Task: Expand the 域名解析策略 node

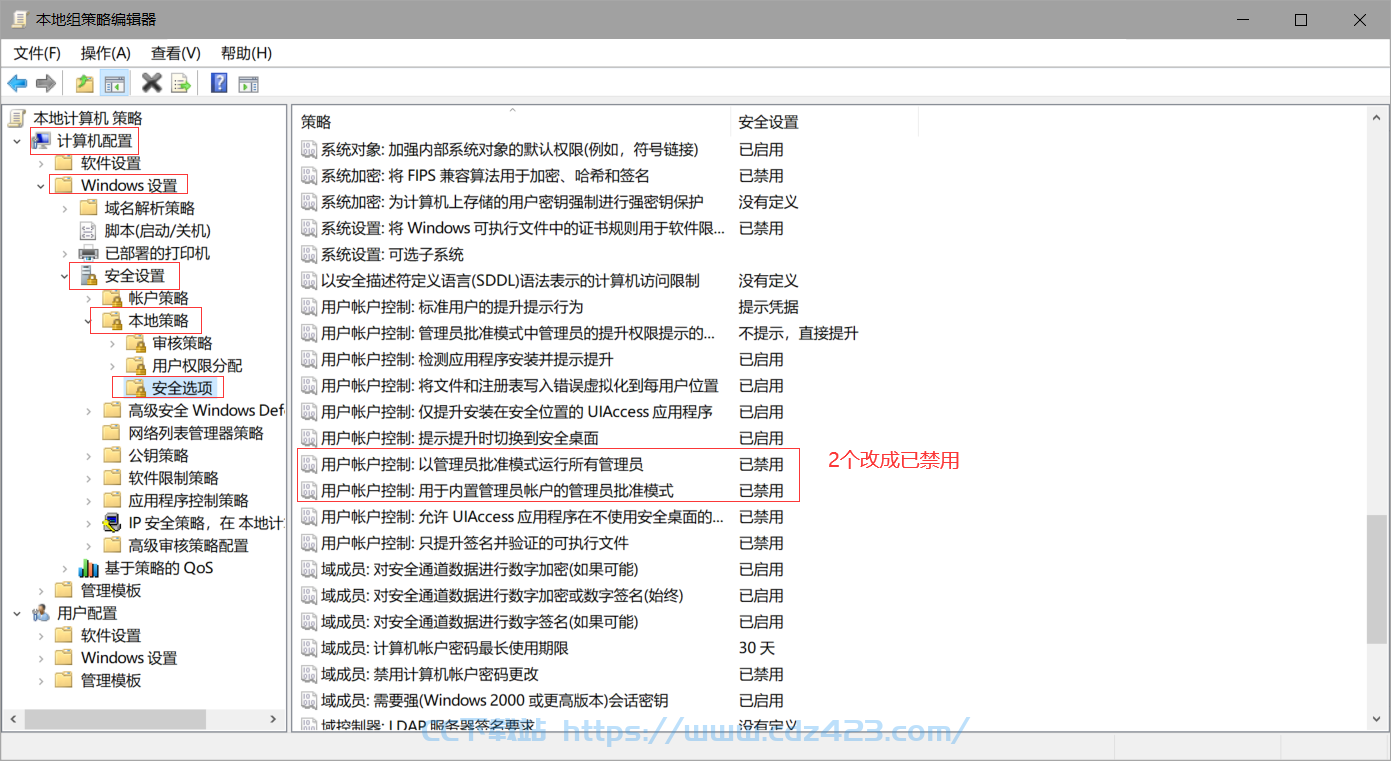Action: pyautogui.click(x=65, y=208)
